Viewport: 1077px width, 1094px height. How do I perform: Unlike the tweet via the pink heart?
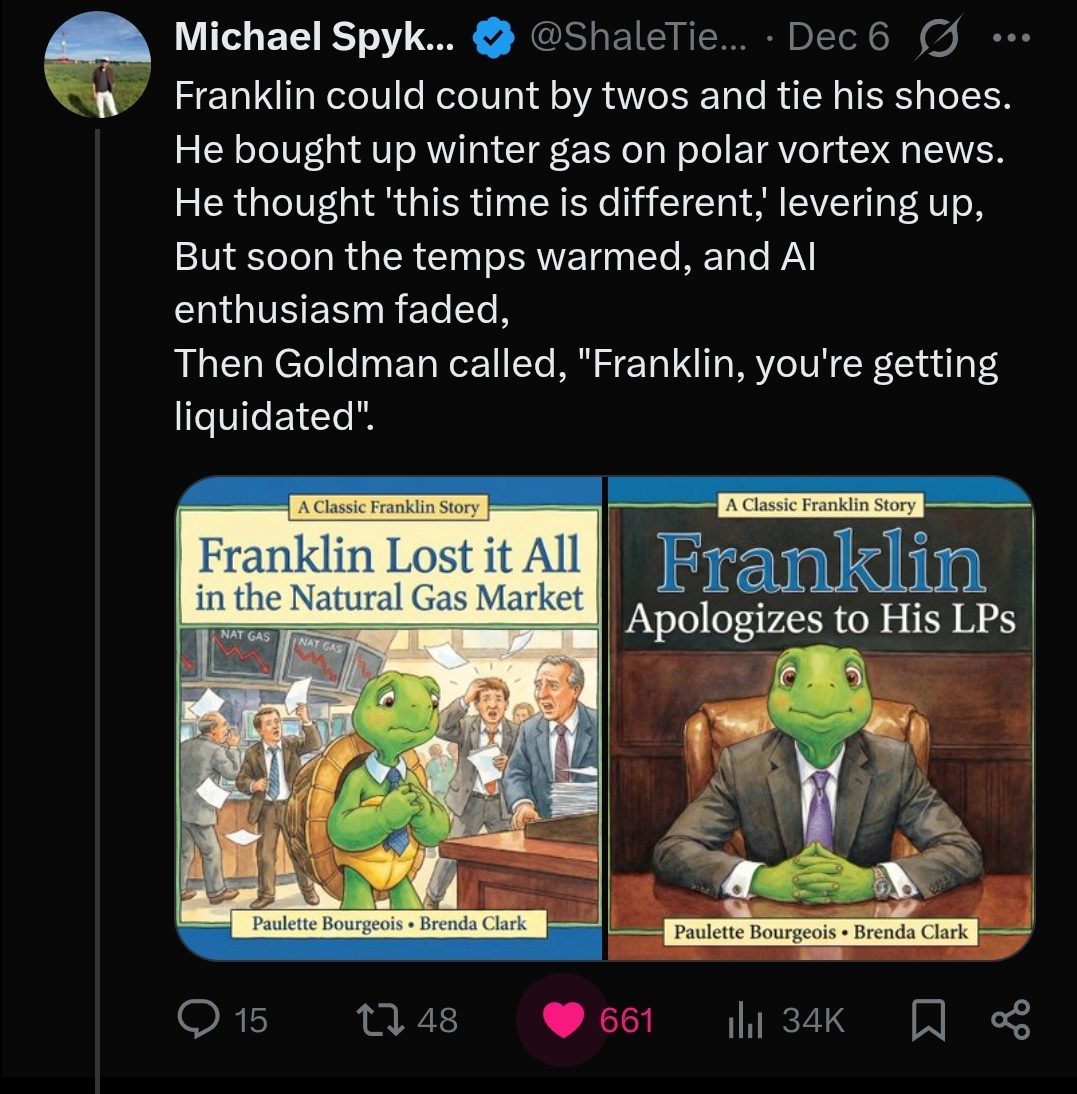tap(563, 1019)
